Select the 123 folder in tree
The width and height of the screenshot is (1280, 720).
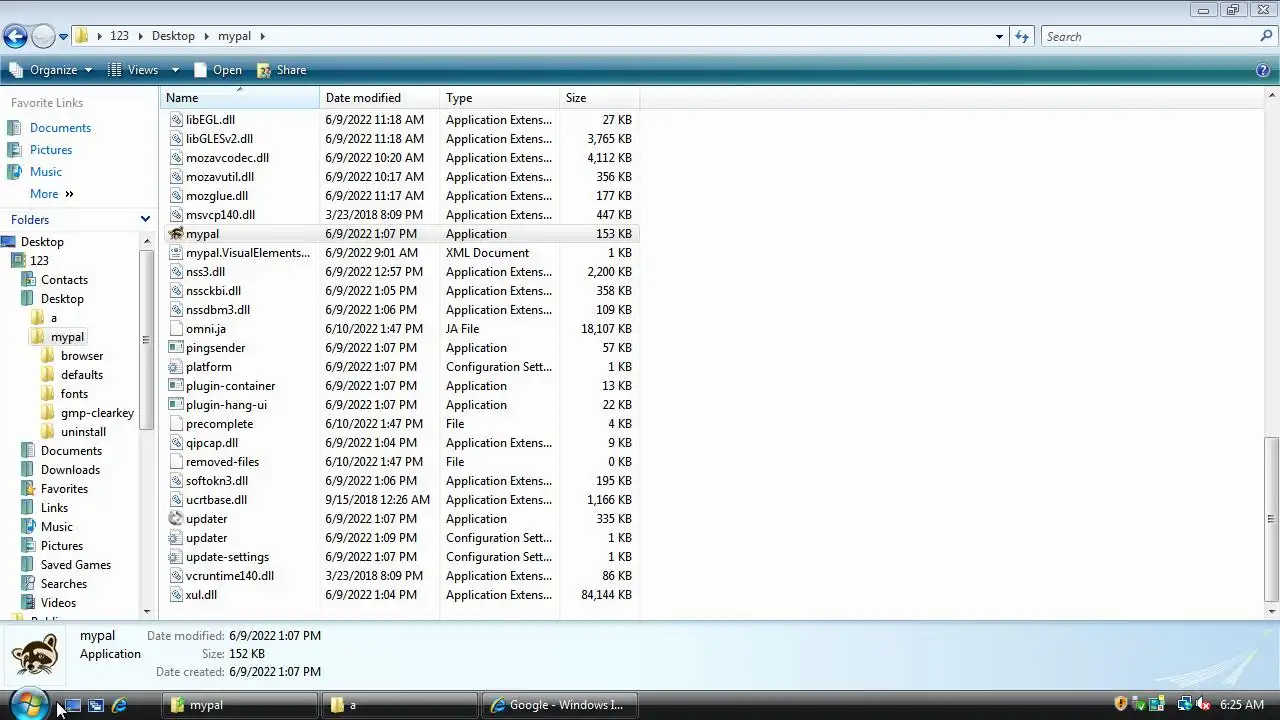tap(39, 261)
